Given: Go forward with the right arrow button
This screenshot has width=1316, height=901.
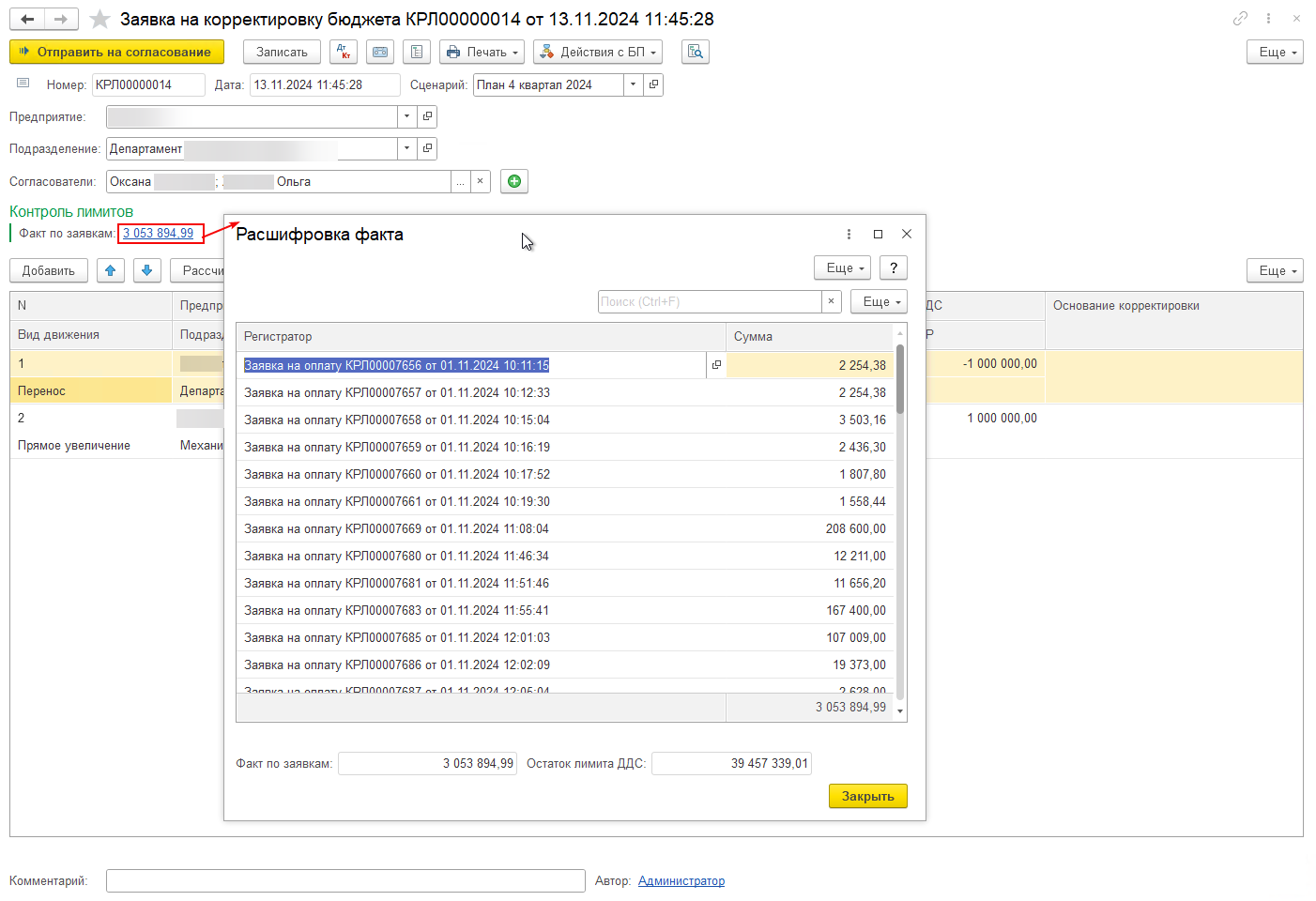Looking at the screenshot, I should (61, 19).
